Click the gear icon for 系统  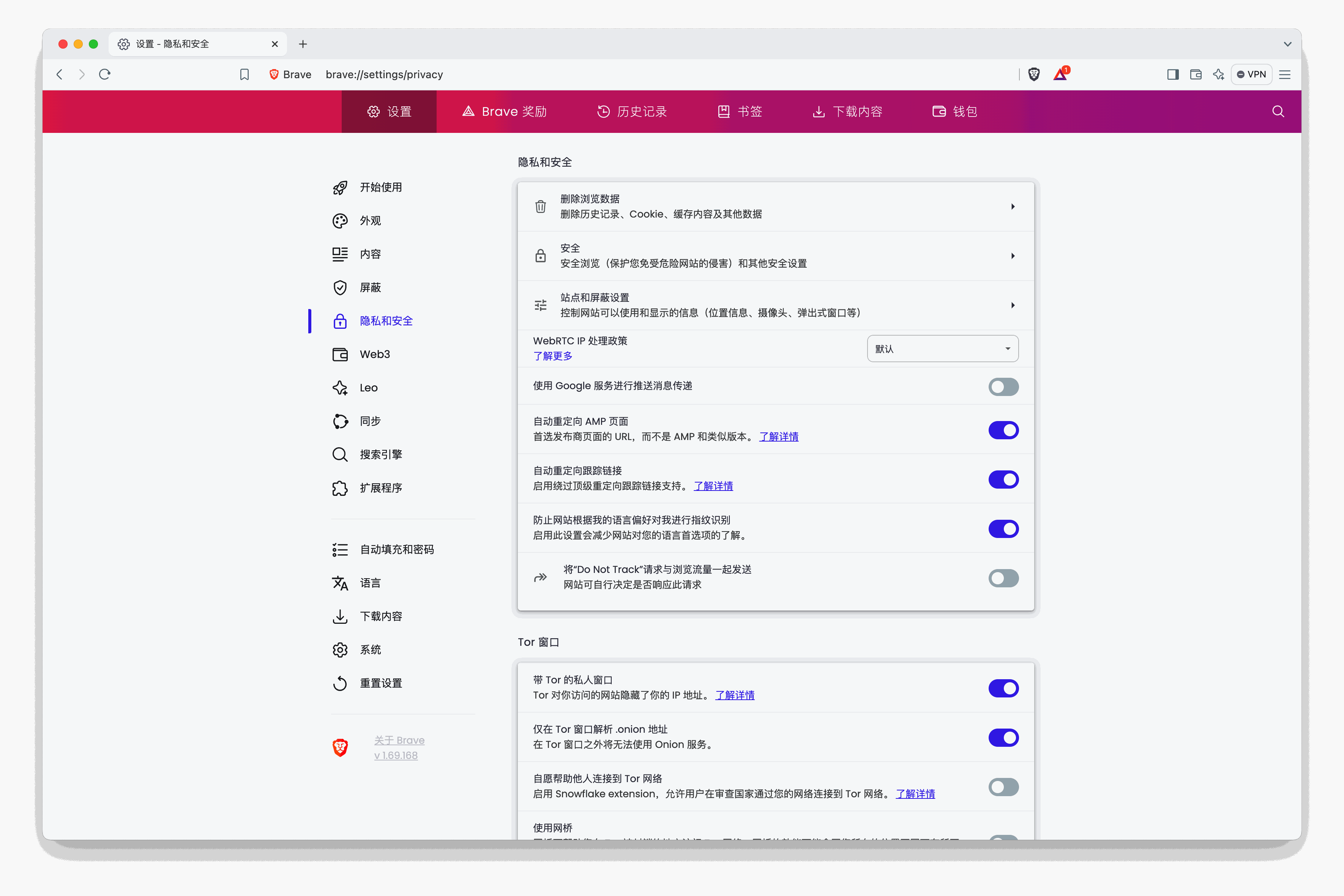pyautogui.click(x=340, y=650)
